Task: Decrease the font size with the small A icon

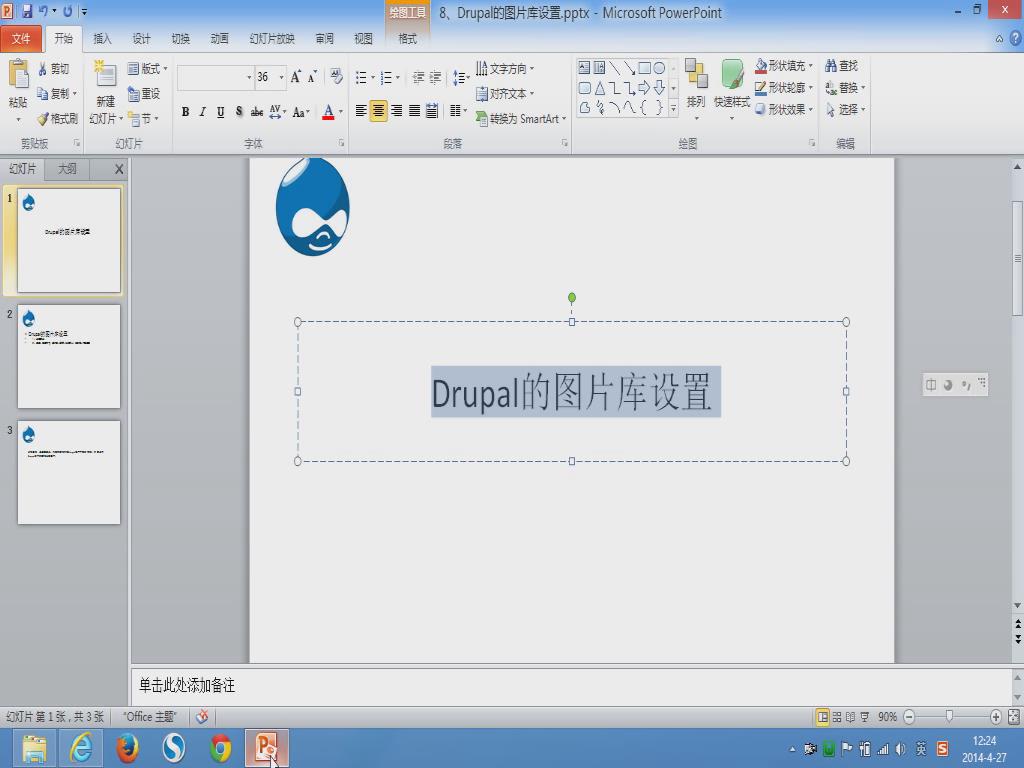Action: pyautogui.click(x=313, y=77)
